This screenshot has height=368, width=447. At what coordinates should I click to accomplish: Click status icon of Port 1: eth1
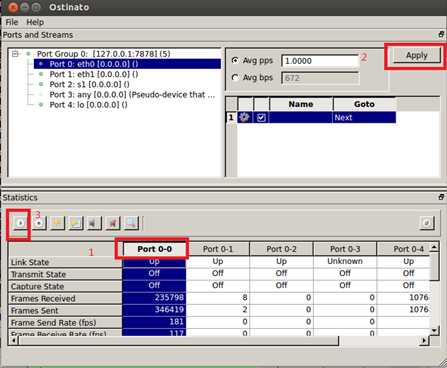[41, 74]
